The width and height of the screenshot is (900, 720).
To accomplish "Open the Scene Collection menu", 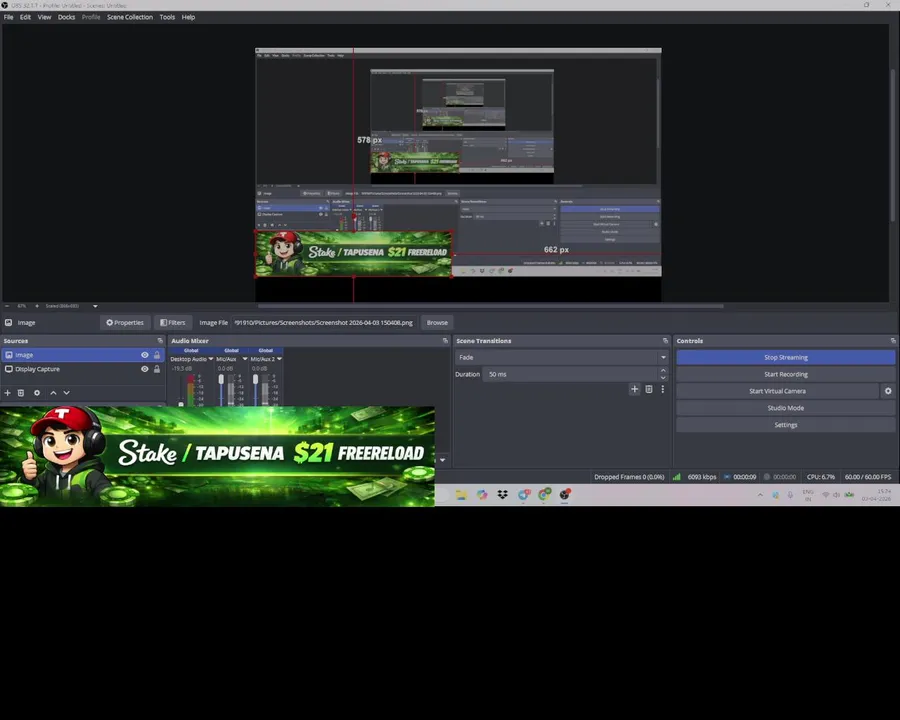I will pyautogui.click(x=130, y=17).
